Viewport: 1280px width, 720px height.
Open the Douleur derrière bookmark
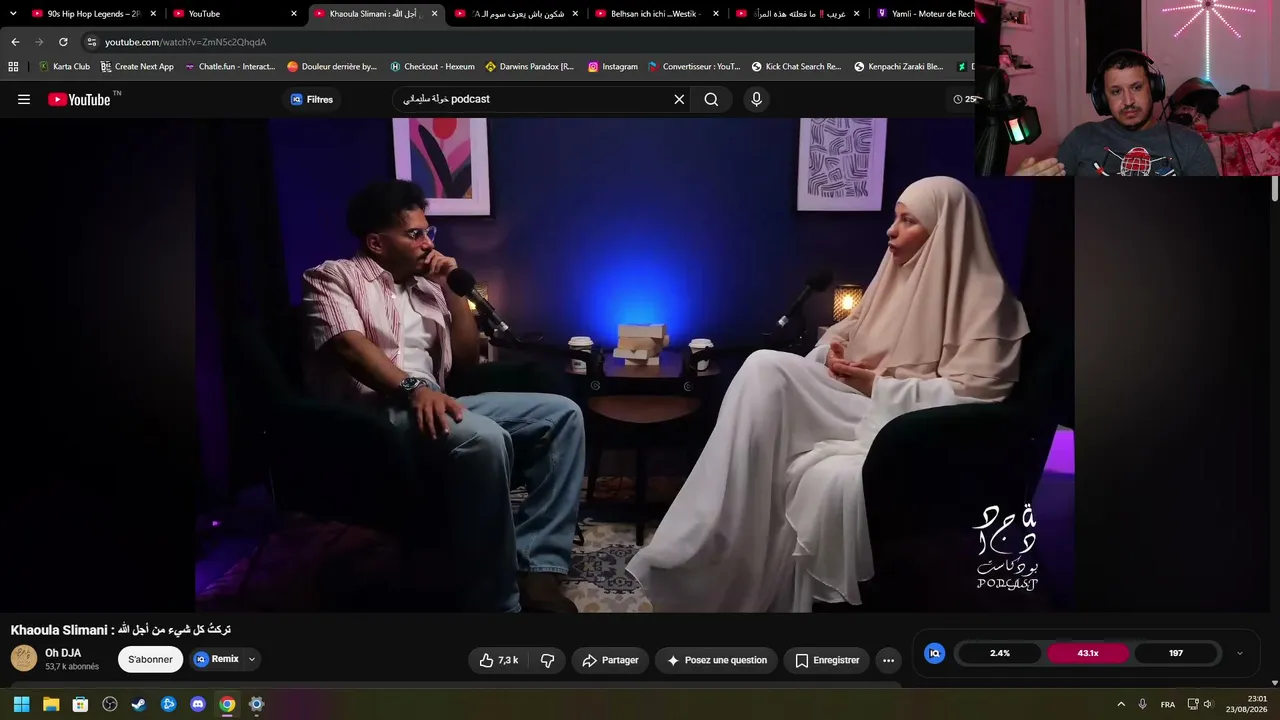click(332, 67)
